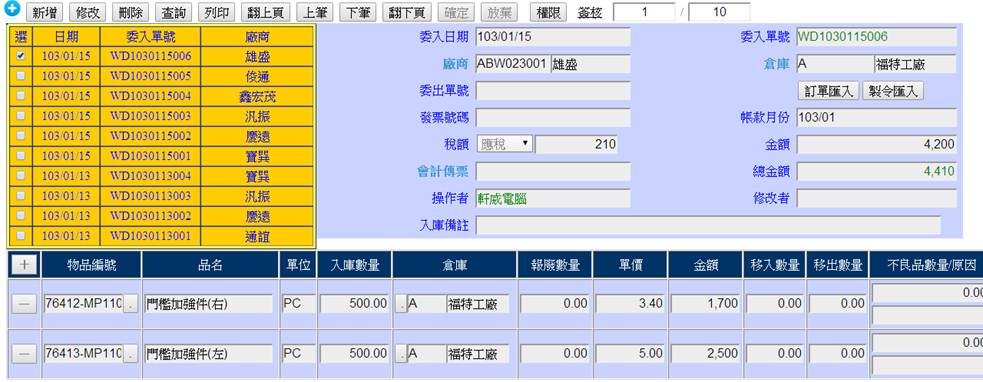Click the 入庫備註 input field

pyautogui.click(x=708, y=225)
